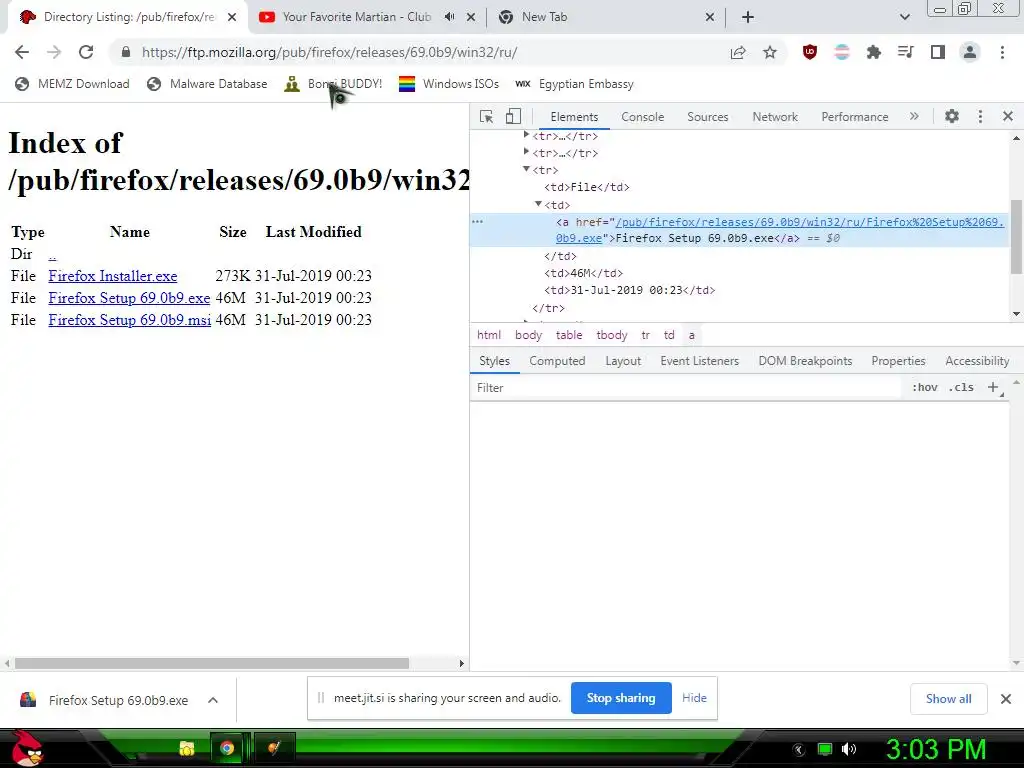Reload the current page

(86, 52)
